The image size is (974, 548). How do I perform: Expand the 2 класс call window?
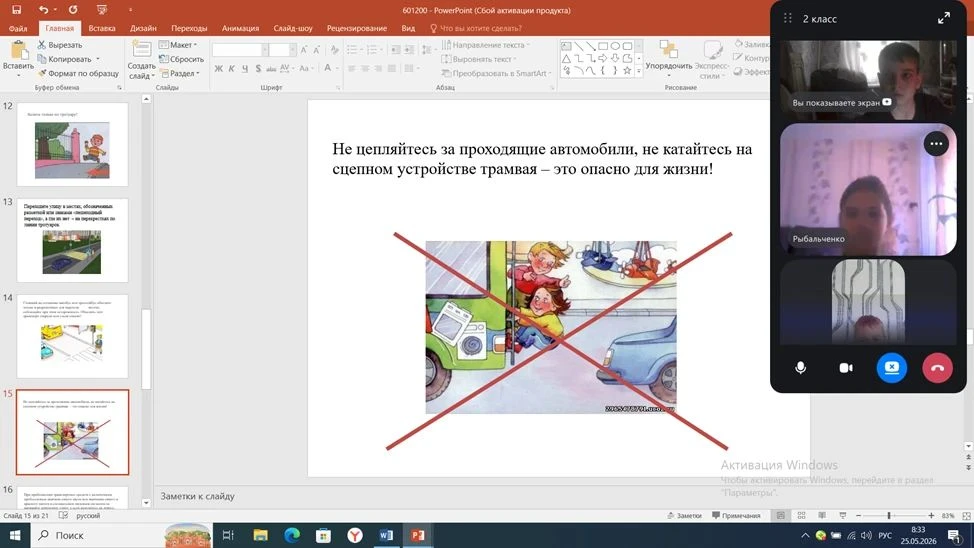944,19
